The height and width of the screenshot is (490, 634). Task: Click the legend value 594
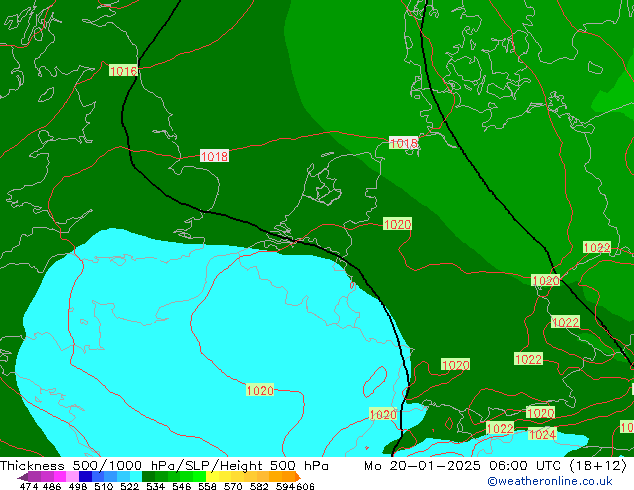pyautogui.click(x=285, y=486)
